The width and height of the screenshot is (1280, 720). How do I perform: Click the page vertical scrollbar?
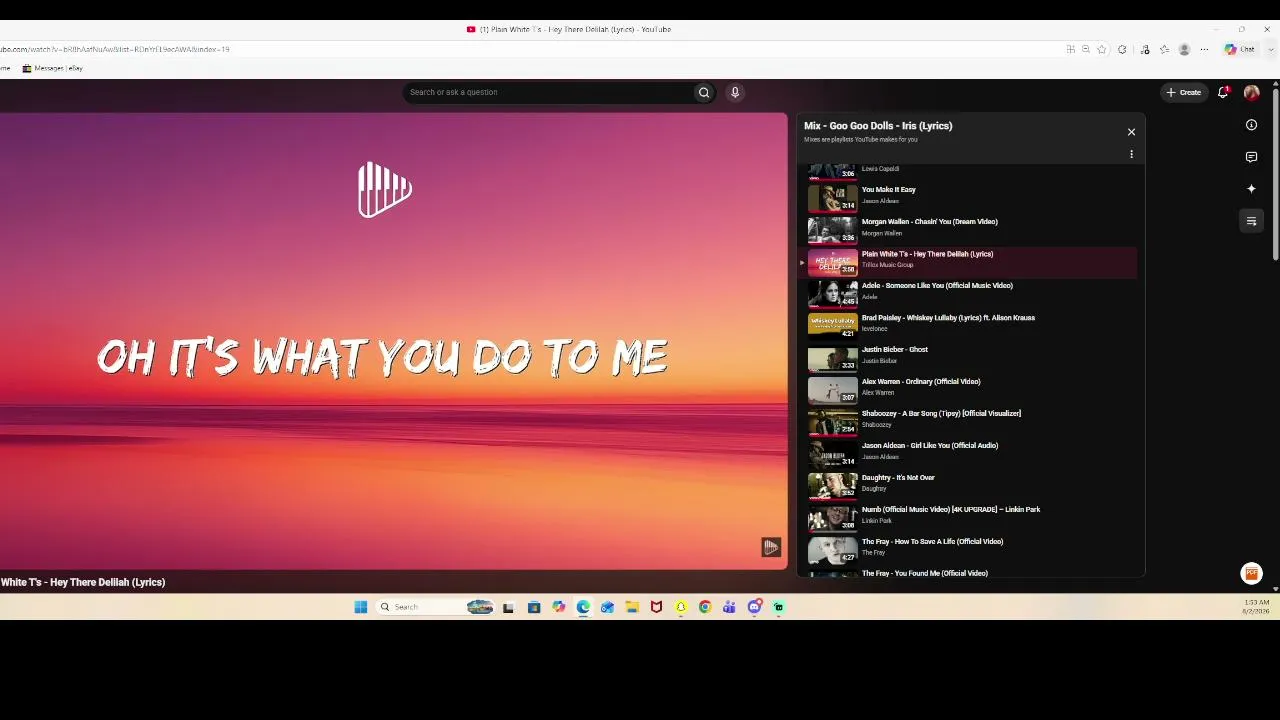(x=1275, y=175)
